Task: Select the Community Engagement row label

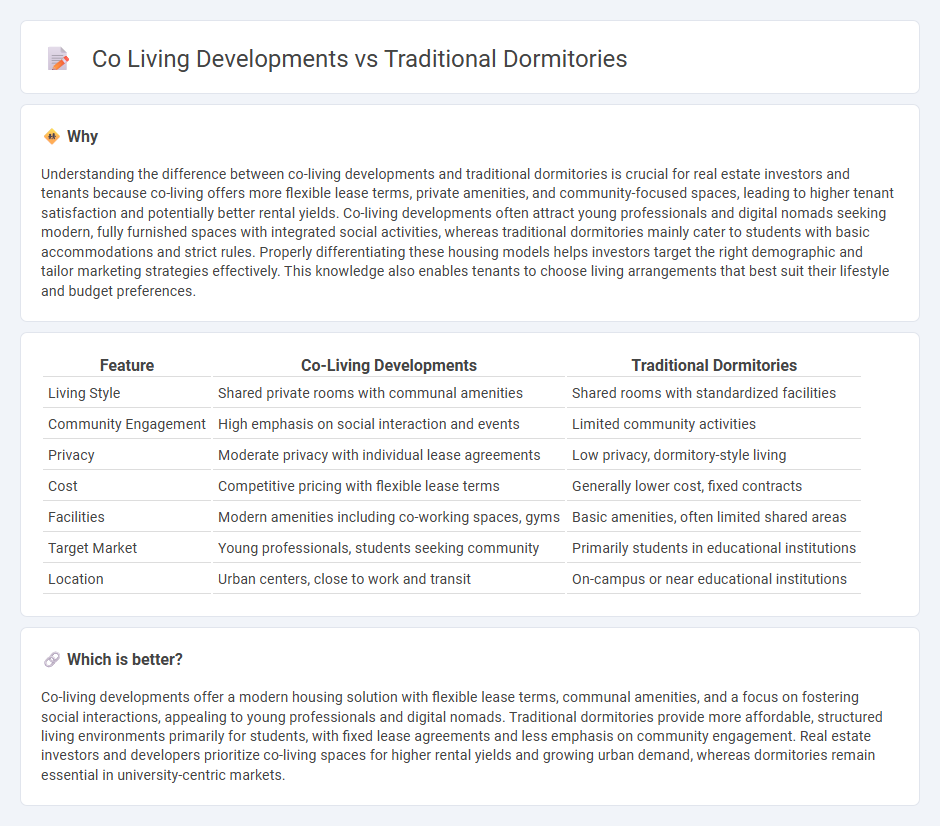Action: point(126,424)
